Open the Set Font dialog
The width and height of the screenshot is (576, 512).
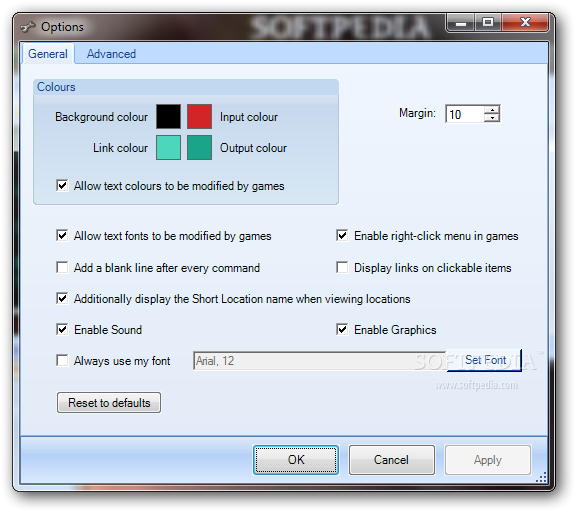click(x=485, y=360)
